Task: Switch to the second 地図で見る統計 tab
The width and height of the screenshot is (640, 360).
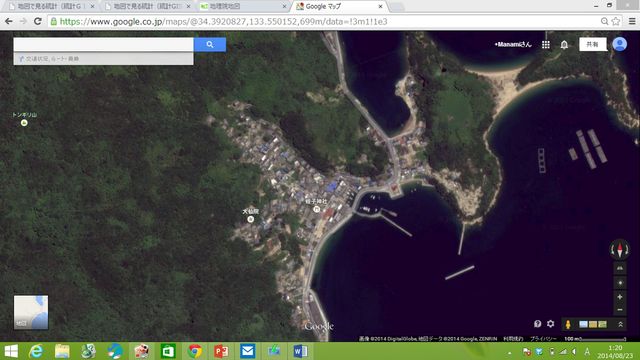Action: [x=147, y=7]
